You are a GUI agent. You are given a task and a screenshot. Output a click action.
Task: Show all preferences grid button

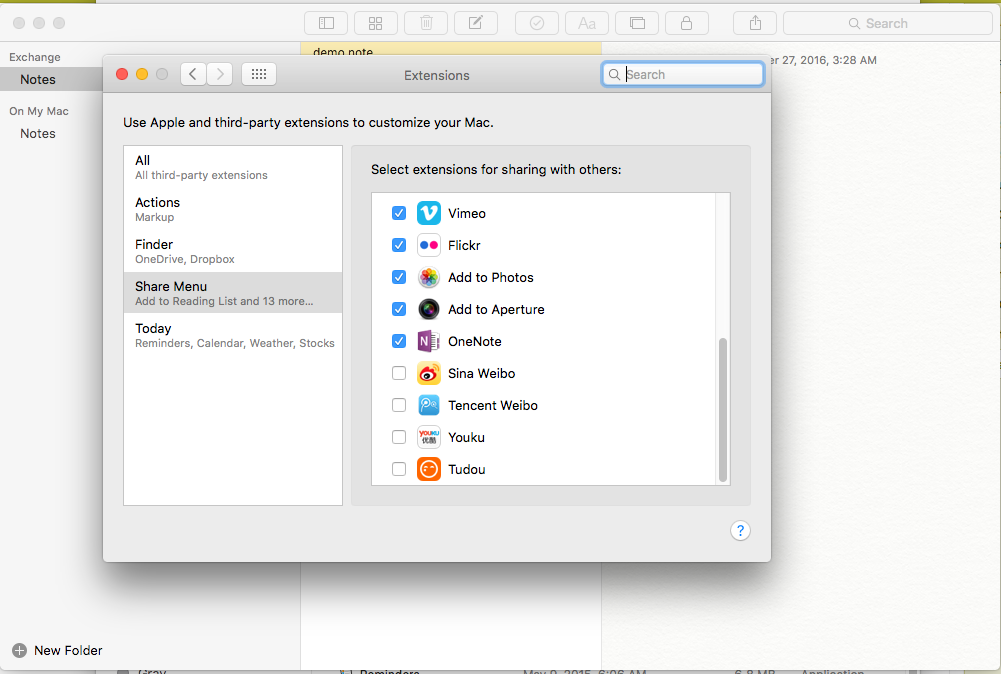259,75
